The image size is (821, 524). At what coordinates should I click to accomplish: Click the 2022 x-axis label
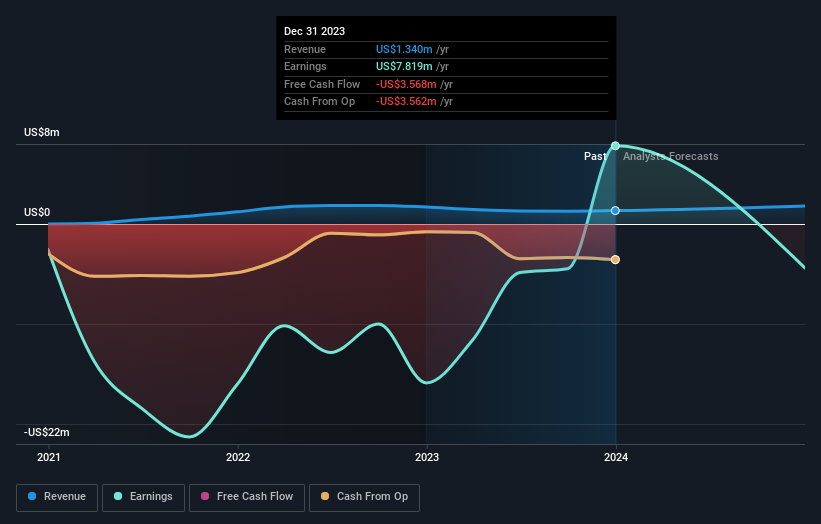238,458
